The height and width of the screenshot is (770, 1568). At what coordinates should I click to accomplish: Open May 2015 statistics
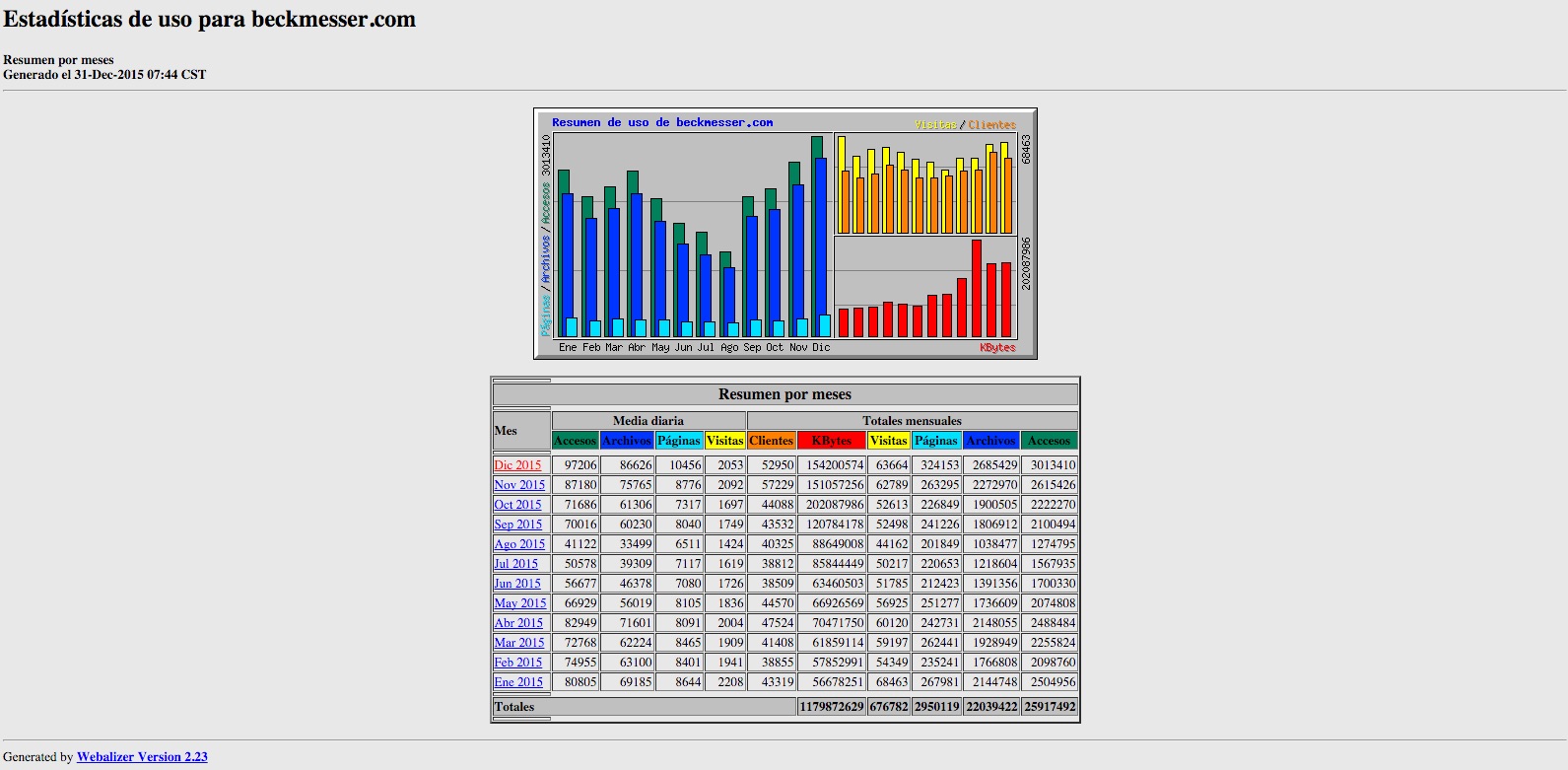[x=519, y=603]
